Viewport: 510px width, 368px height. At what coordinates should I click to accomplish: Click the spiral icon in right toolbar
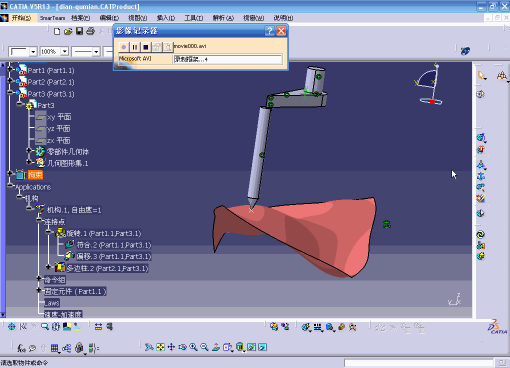[x=480, y=235]
